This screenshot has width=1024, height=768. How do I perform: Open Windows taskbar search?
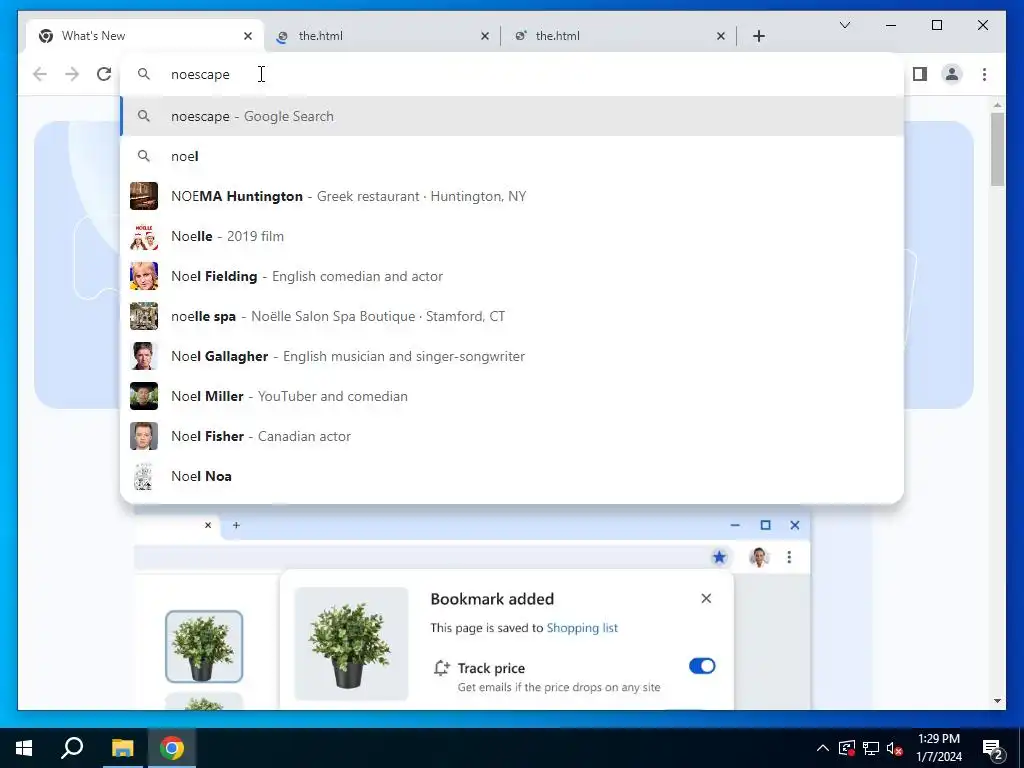click(x=72, y=748)
